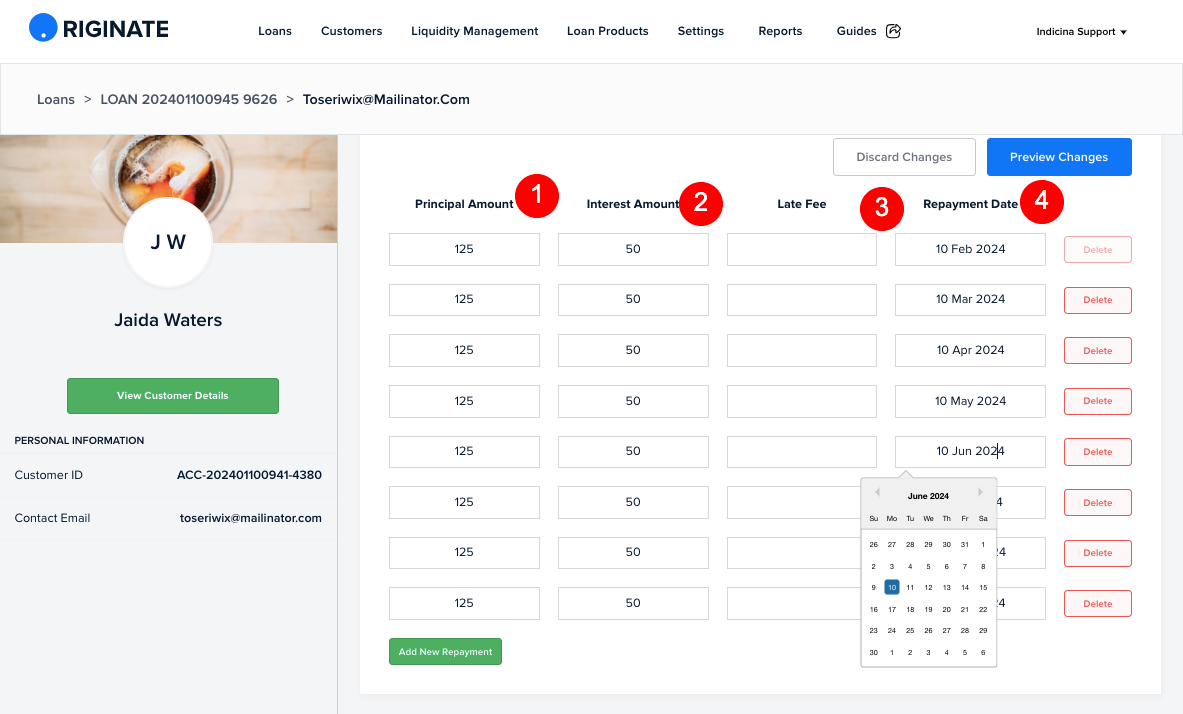Click View Customer Details button
The width and height of the screenshot is (1183, 714).
[173, 395]
